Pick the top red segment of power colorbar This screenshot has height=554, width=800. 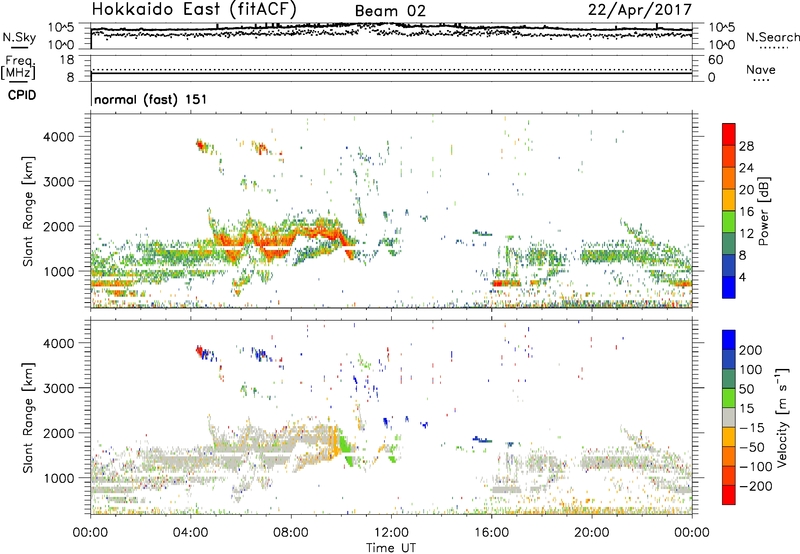point(729,134)
